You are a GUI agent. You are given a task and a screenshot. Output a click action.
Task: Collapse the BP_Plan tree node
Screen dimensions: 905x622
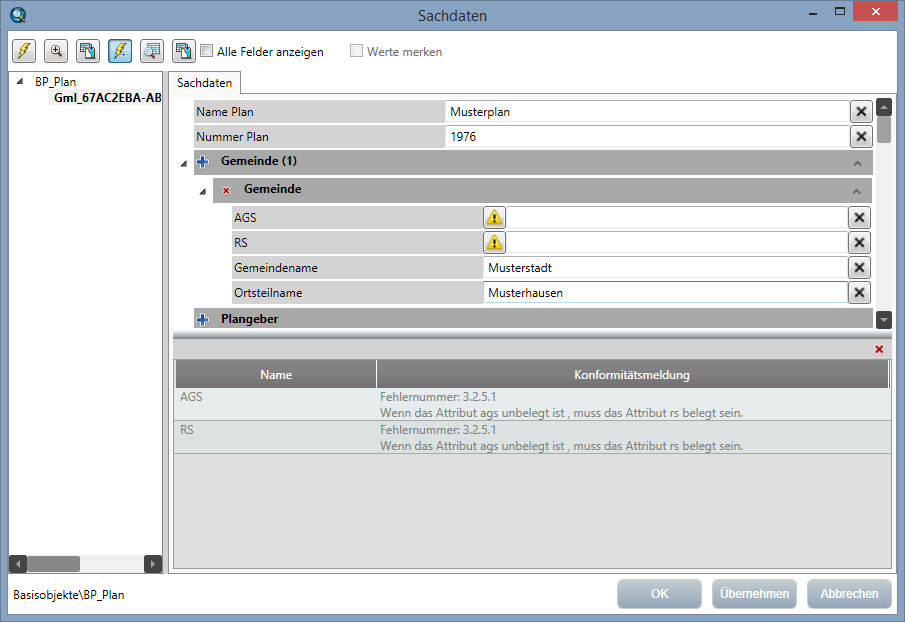point(20,82)
